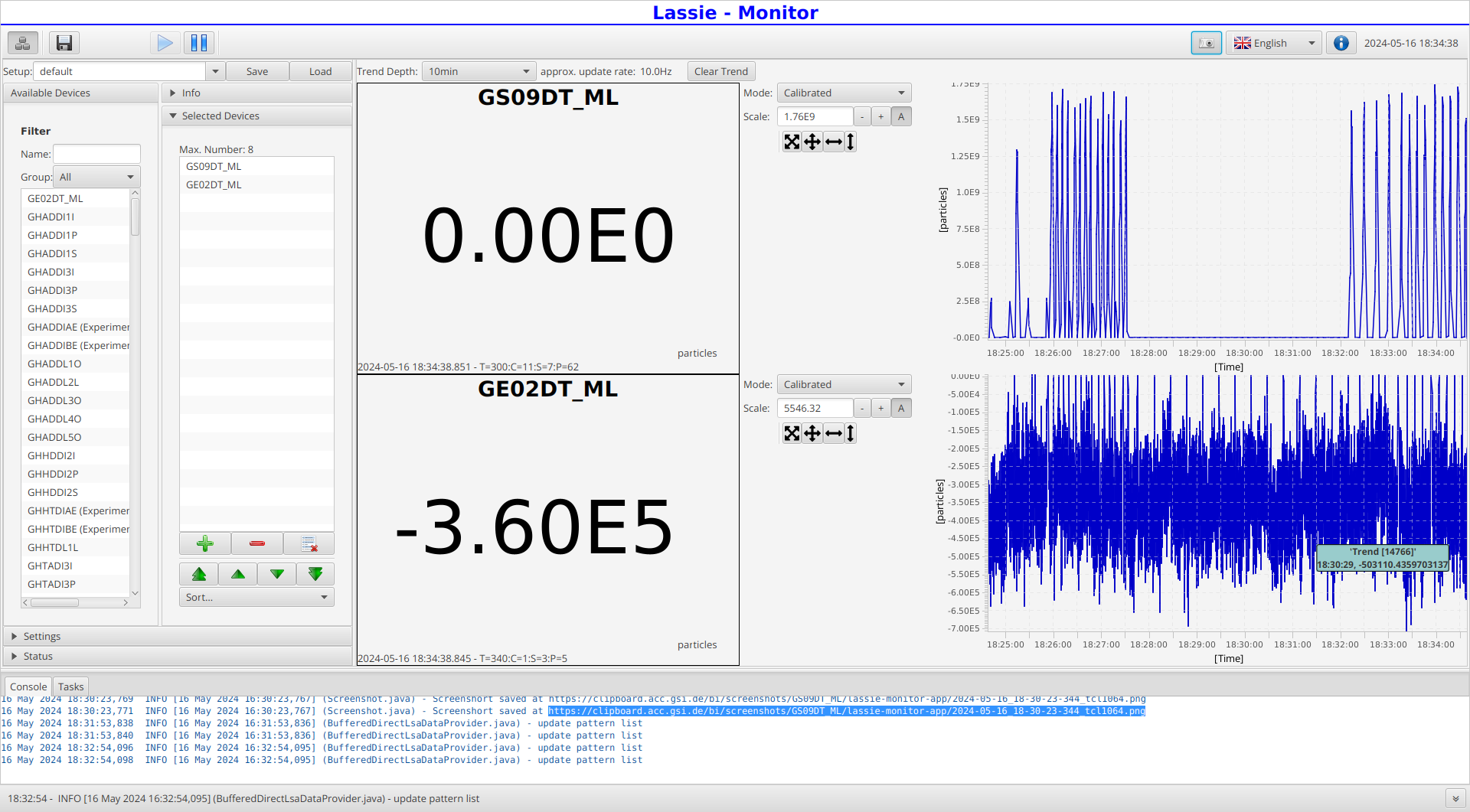1470x812 pixels.
Task: Expand the Info section
Action: tap(256, 93)
